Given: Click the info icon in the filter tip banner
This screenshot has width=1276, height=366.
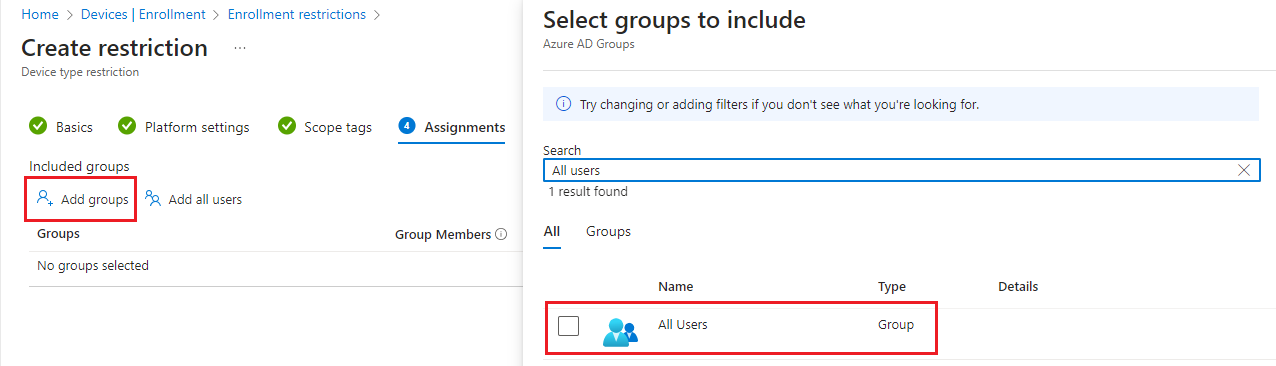Looking at the screenshot, I should [x=563, y=104].
